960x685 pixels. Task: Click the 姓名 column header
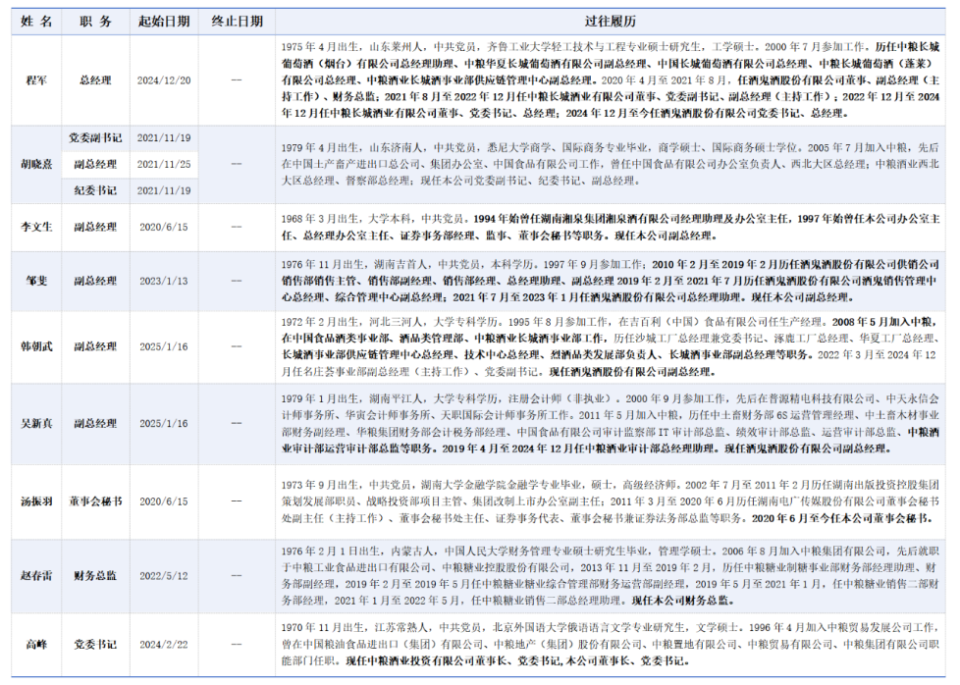coord(37,21)
